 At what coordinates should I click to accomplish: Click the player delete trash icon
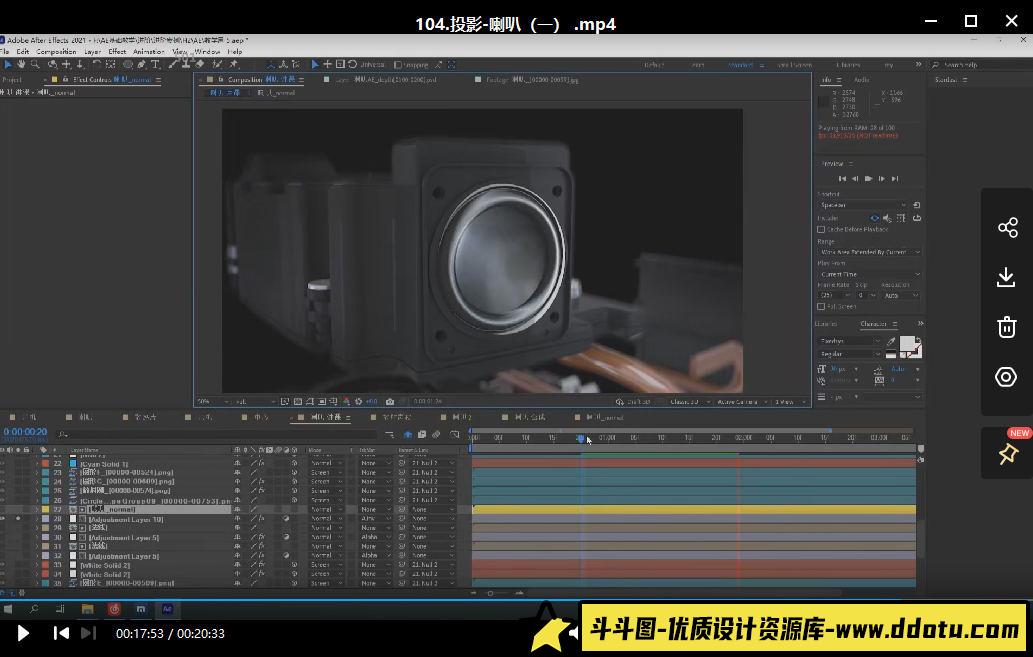1007,327
